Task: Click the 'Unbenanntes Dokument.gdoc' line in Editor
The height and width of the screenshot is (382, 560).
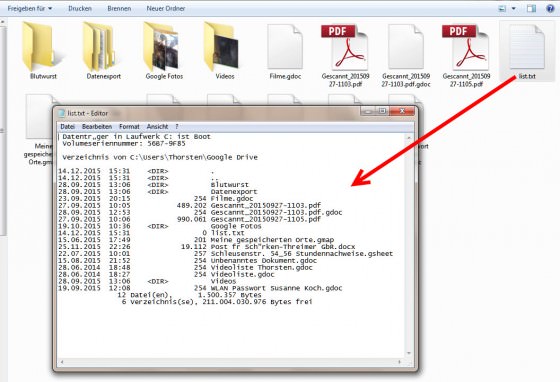Action: click(x=188, y=260)
